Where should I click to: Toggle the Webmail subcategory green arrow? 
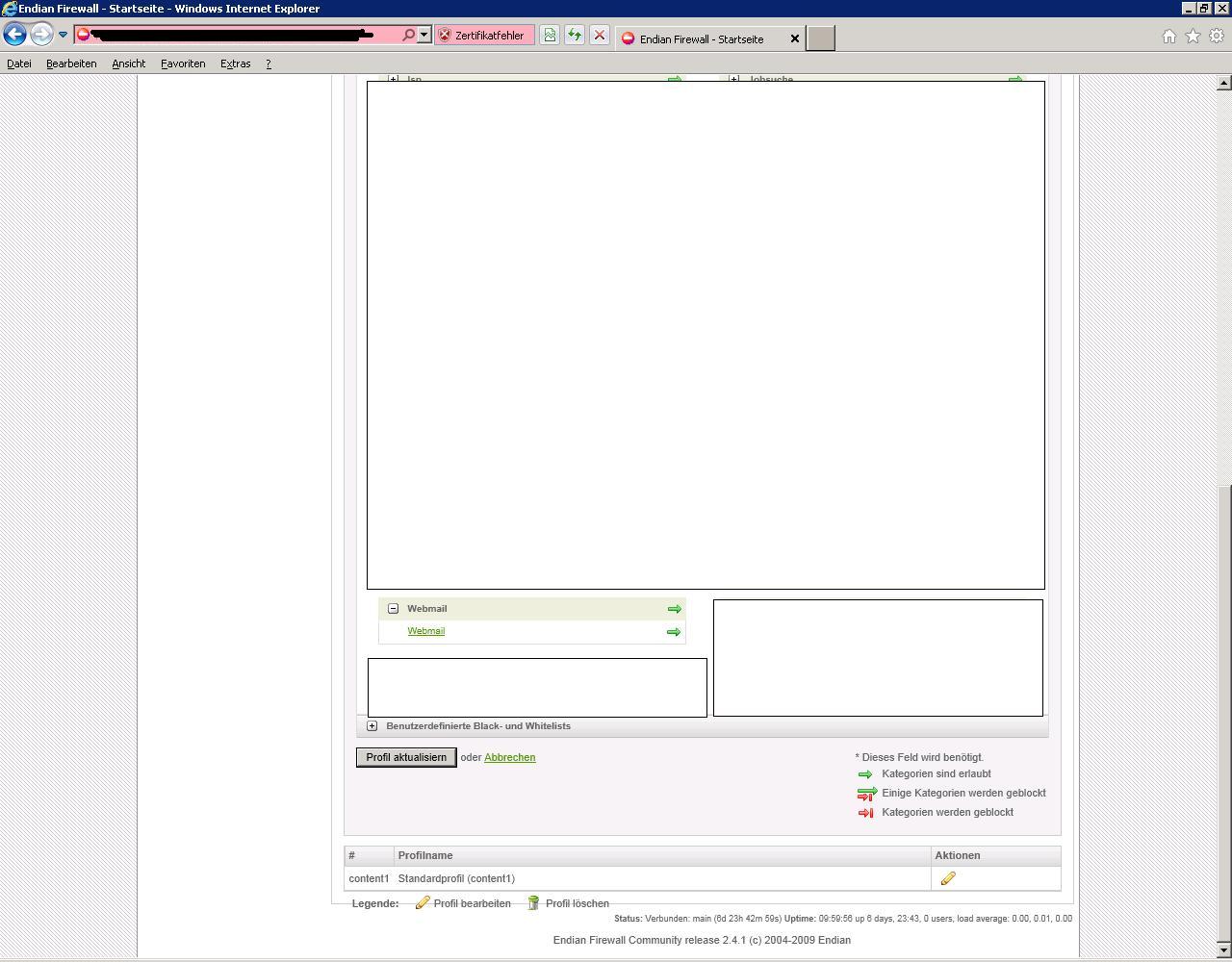674,632
